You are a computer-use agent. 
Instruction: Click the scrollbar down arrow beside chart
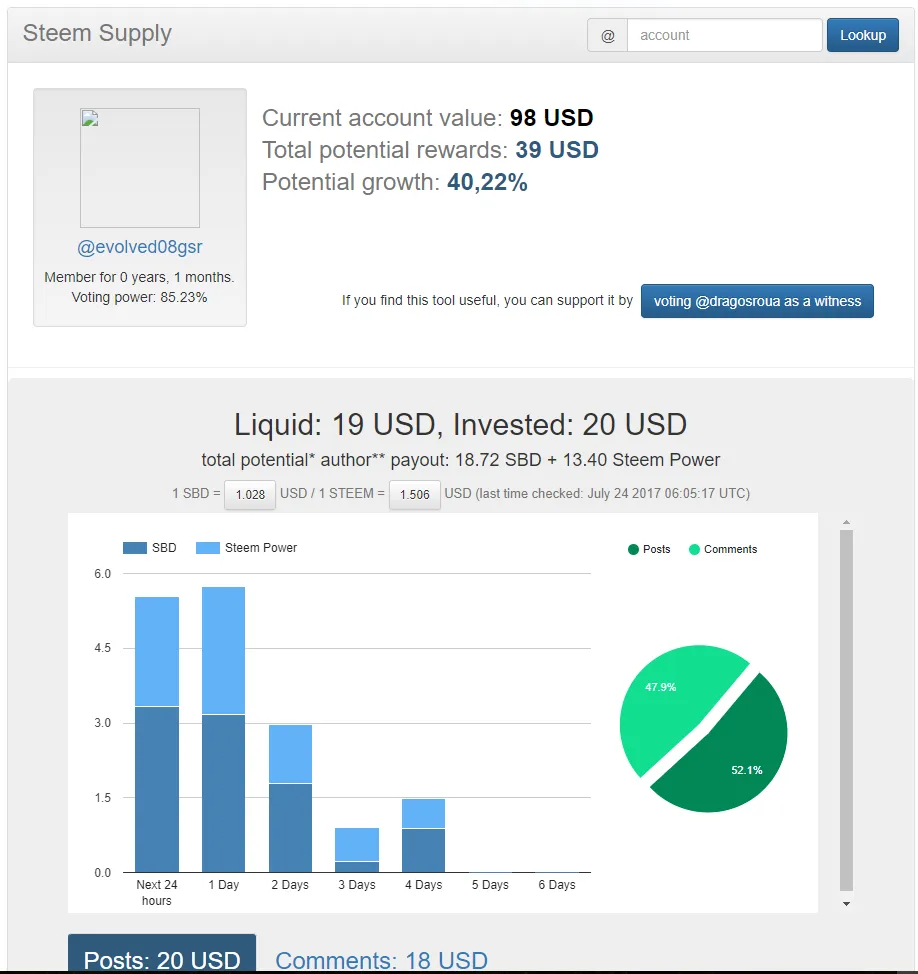point(846,904)
